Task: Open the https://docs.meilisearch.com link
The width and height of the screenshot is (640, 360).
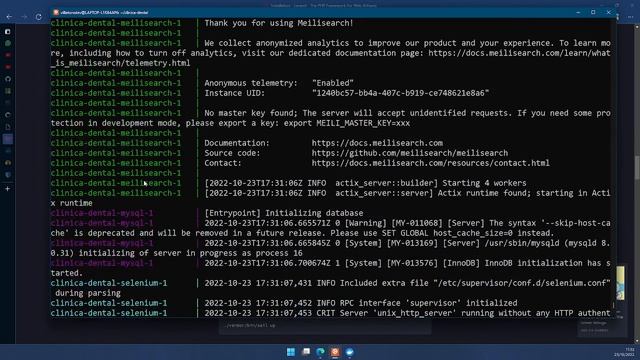Action: (x=377, y=143)
